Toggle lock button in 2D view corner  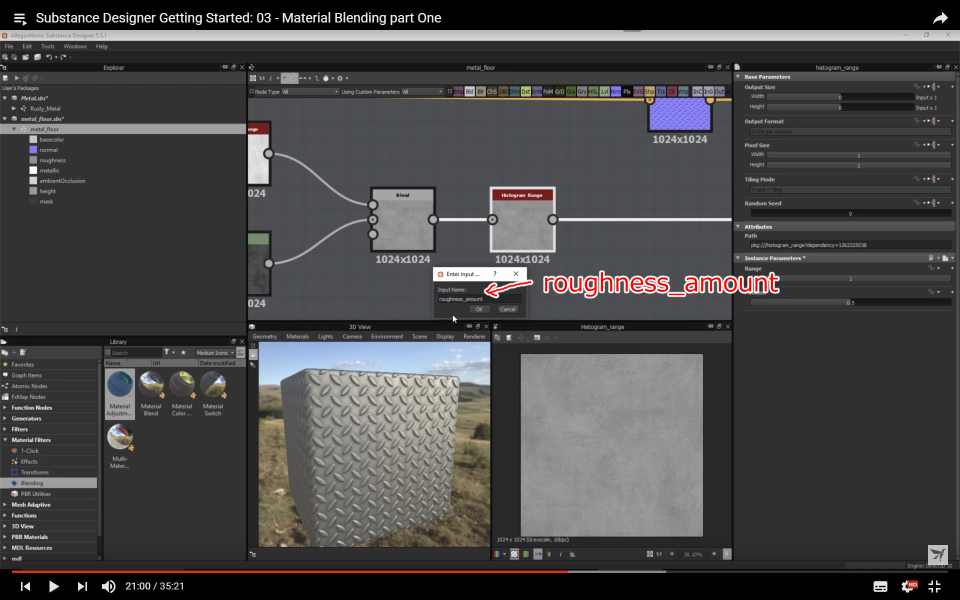[x=727, y=554]
